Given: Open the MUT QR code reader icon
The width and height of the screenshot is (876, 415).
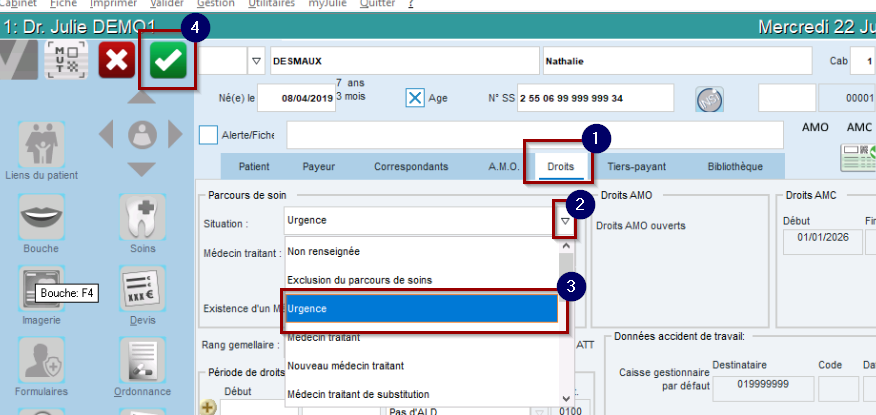Looking at the screenshot, I should click(66, 60).
